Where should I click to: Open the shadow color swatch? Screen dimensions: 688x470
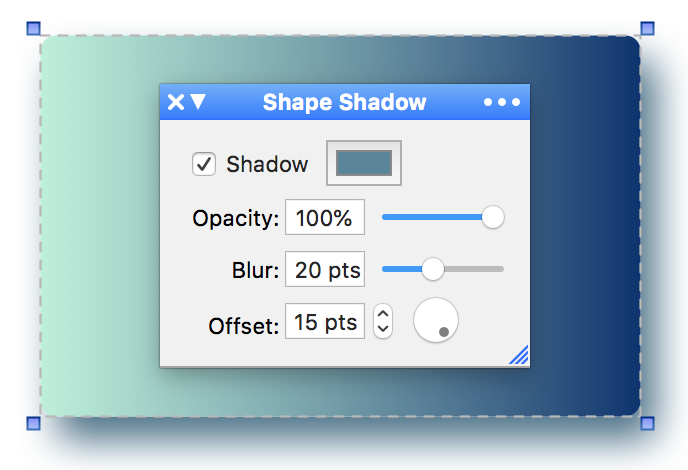[x=364, y=163]
